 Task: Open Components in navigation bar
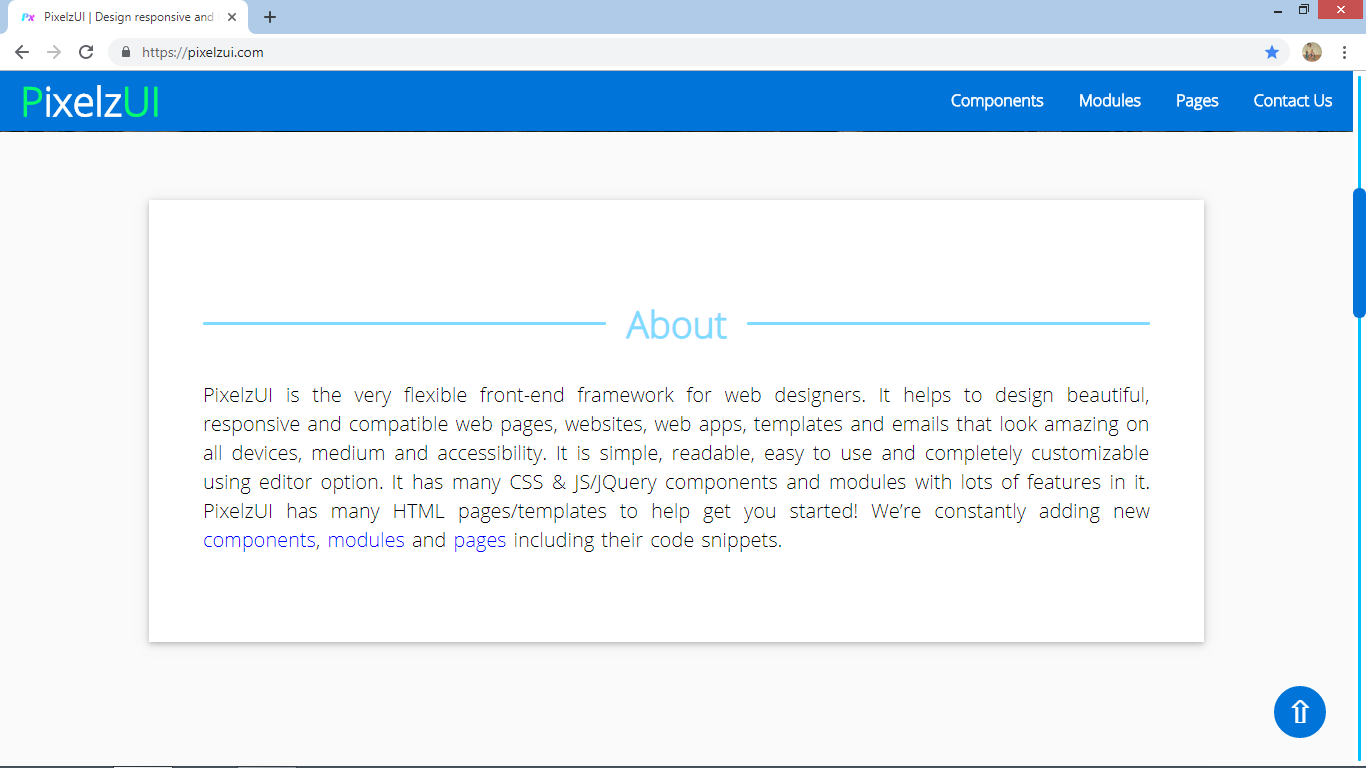click(997, 100)
